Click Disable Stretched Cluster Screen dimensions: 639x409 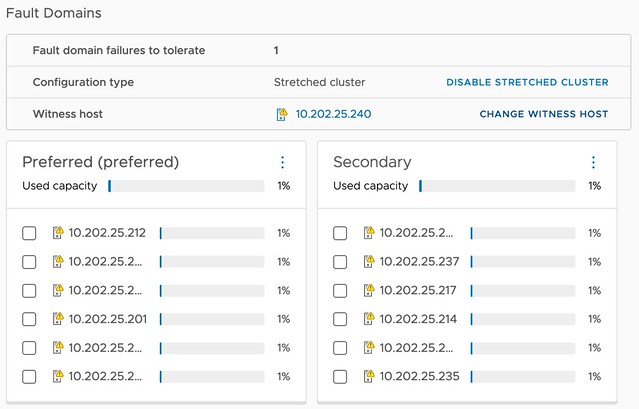526,82
